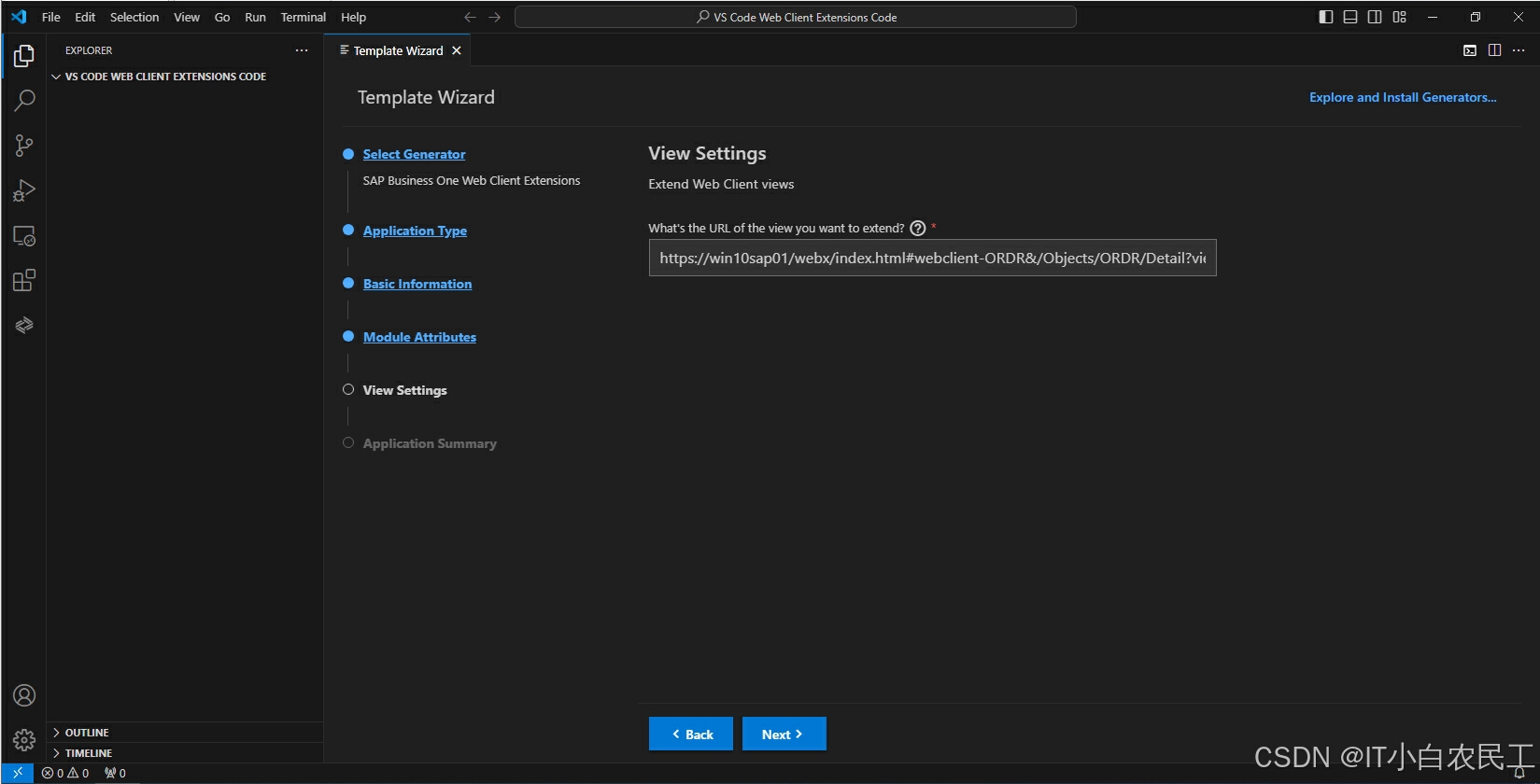Image resolution: width=1540 pixels, height=784 pixels.
Task: Click the Back button
Action: (x=691, y=734)
